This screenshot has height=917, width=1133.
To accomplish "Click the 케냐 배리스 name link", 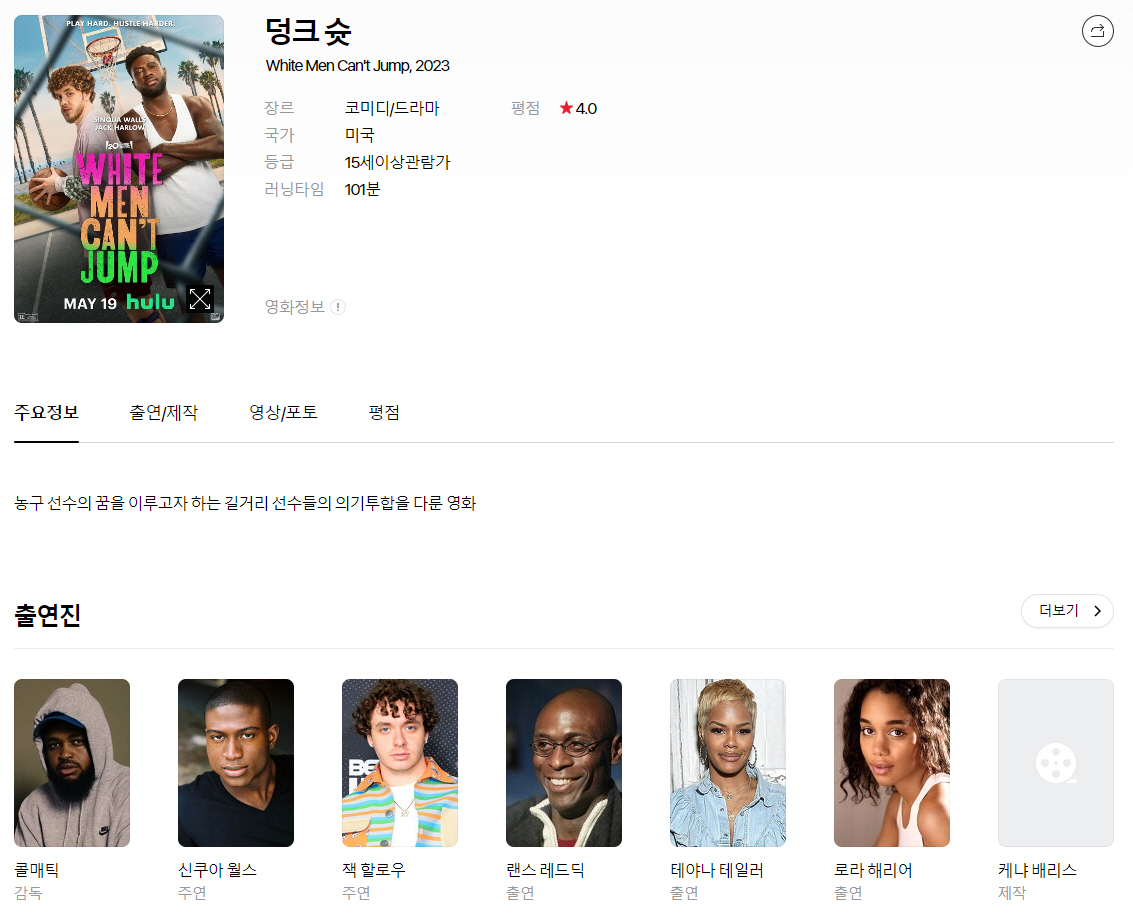I will point(1037,870).
